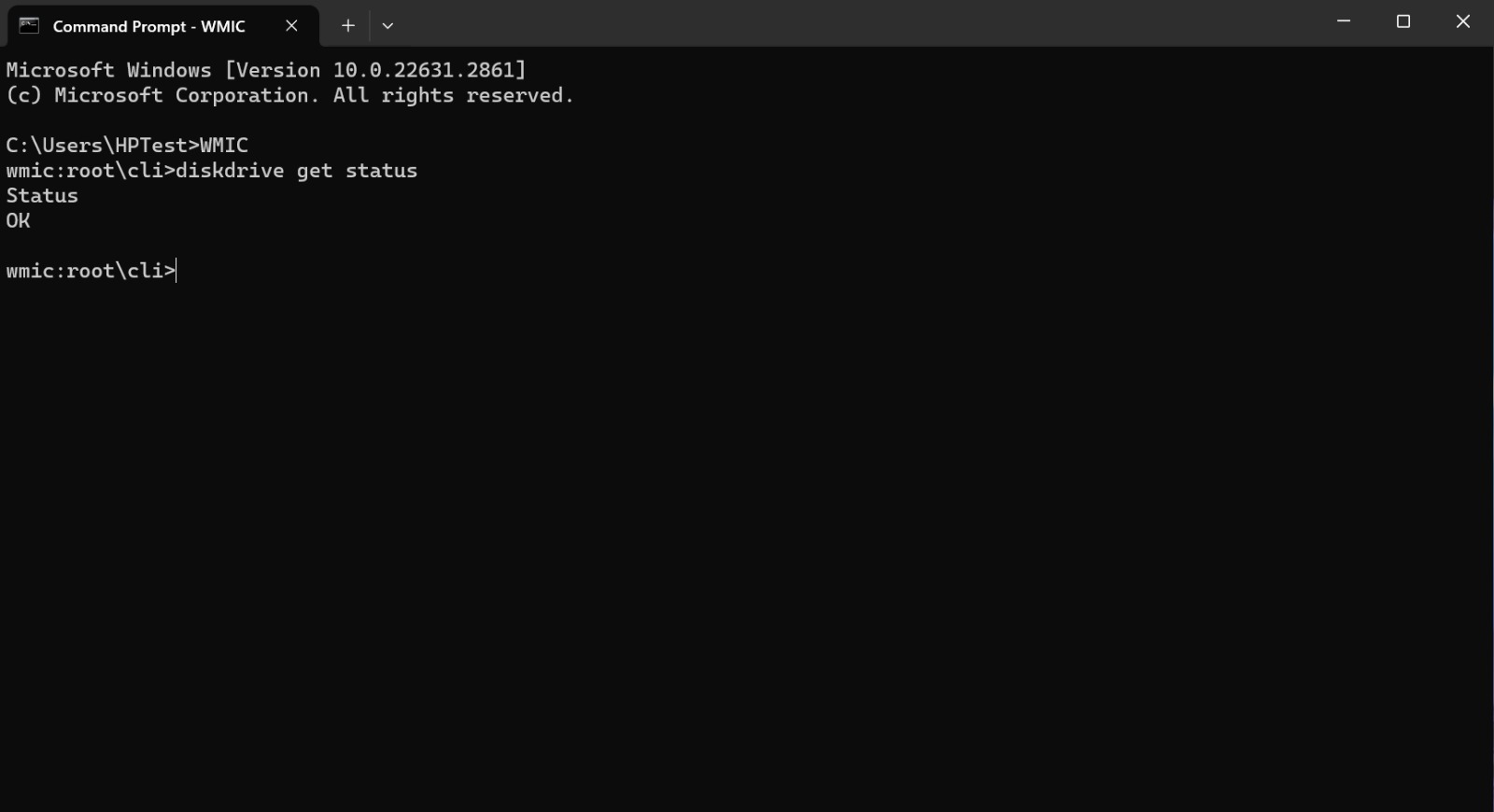
Task: Click the 'OK' status result
Action: click(x=18, y=221)
